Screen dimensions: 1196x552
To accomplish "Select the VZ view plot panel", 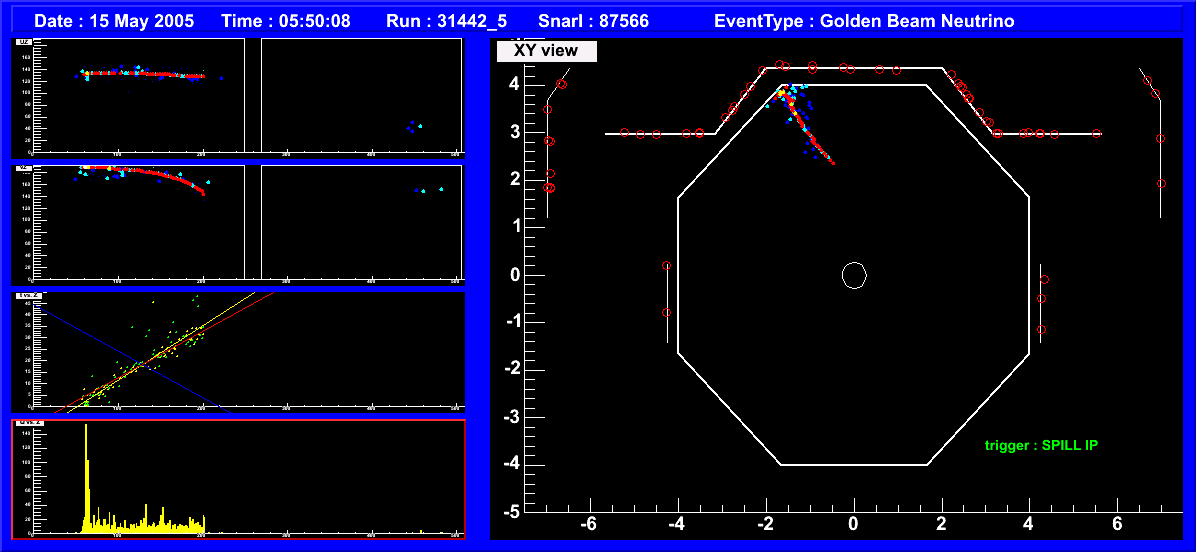I will 238,224.
